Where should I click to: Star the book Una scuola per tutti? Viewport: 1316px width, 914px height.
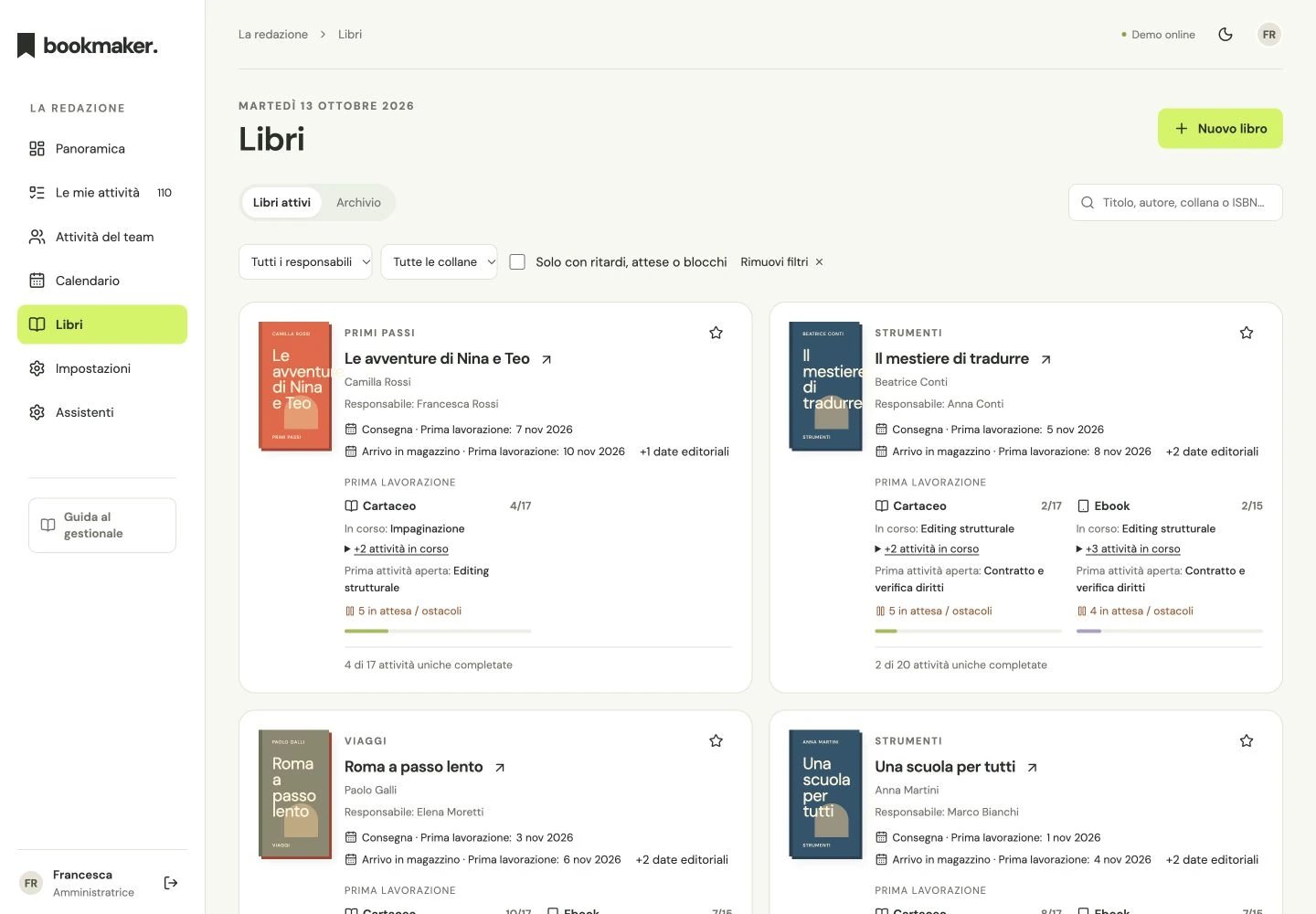click(1247, 740)
